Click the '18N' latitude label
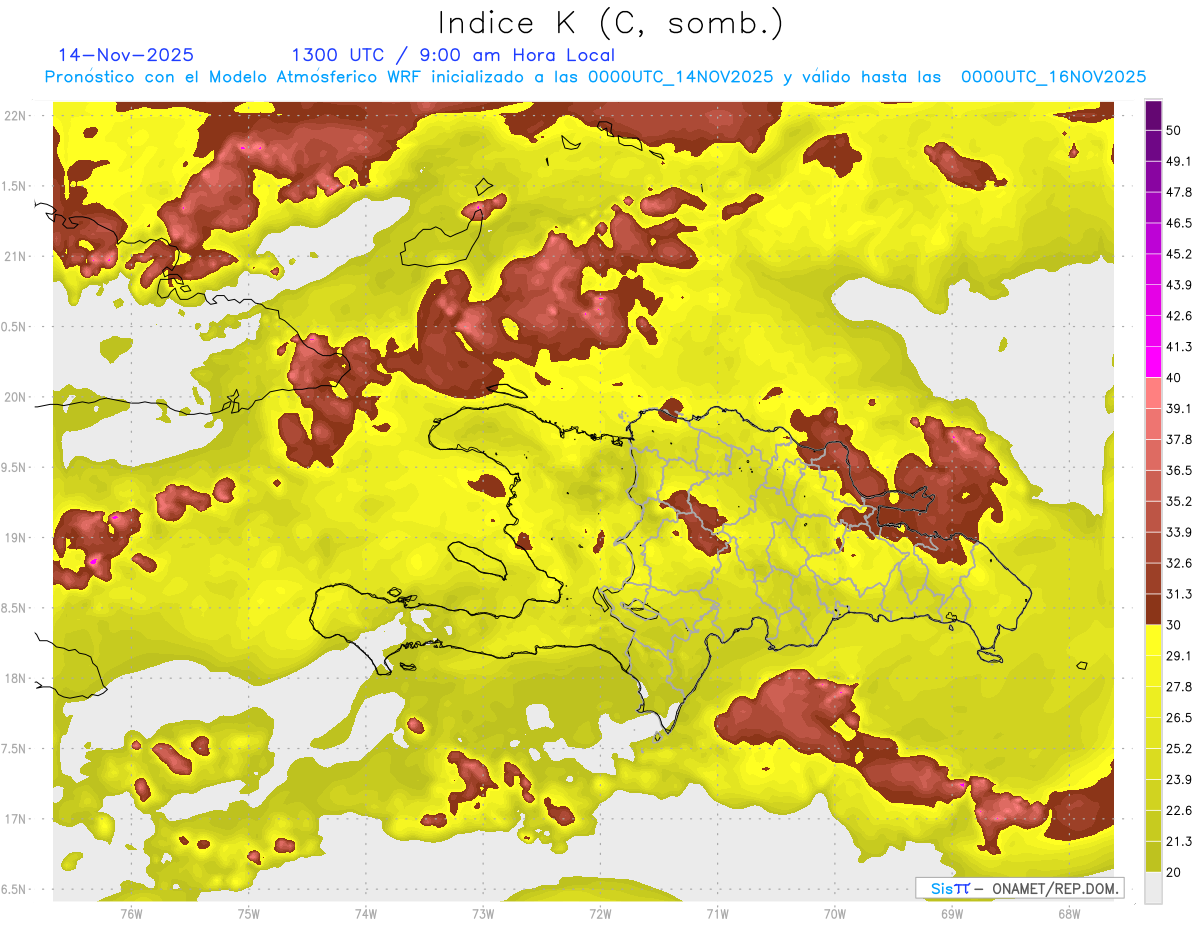Image resolution: width=1200 pixels, height=927 pixels. point(16,679)
